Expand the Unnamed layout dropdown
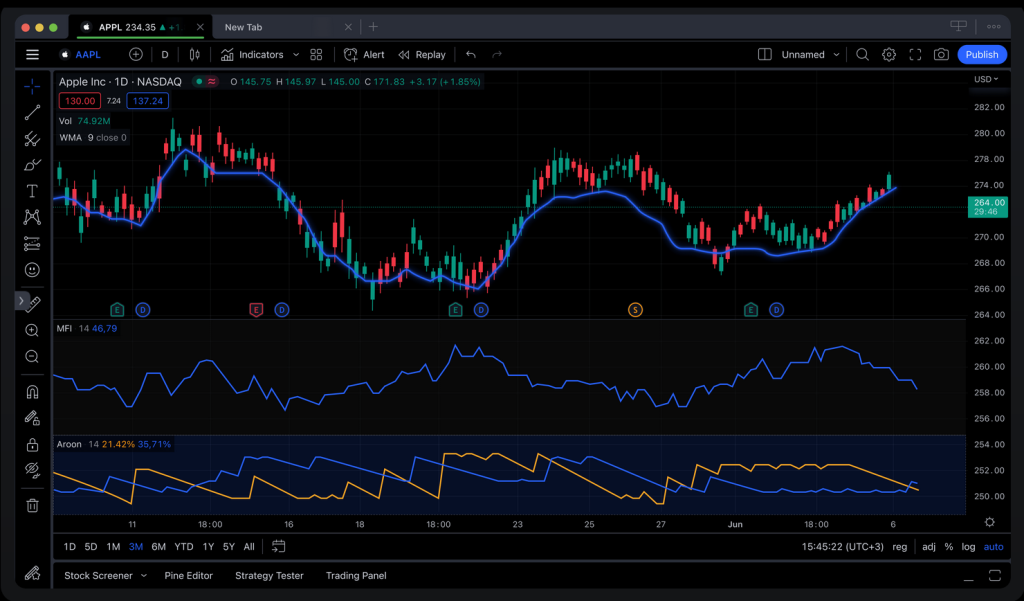The image size is (1024, 601). point(836,55)
